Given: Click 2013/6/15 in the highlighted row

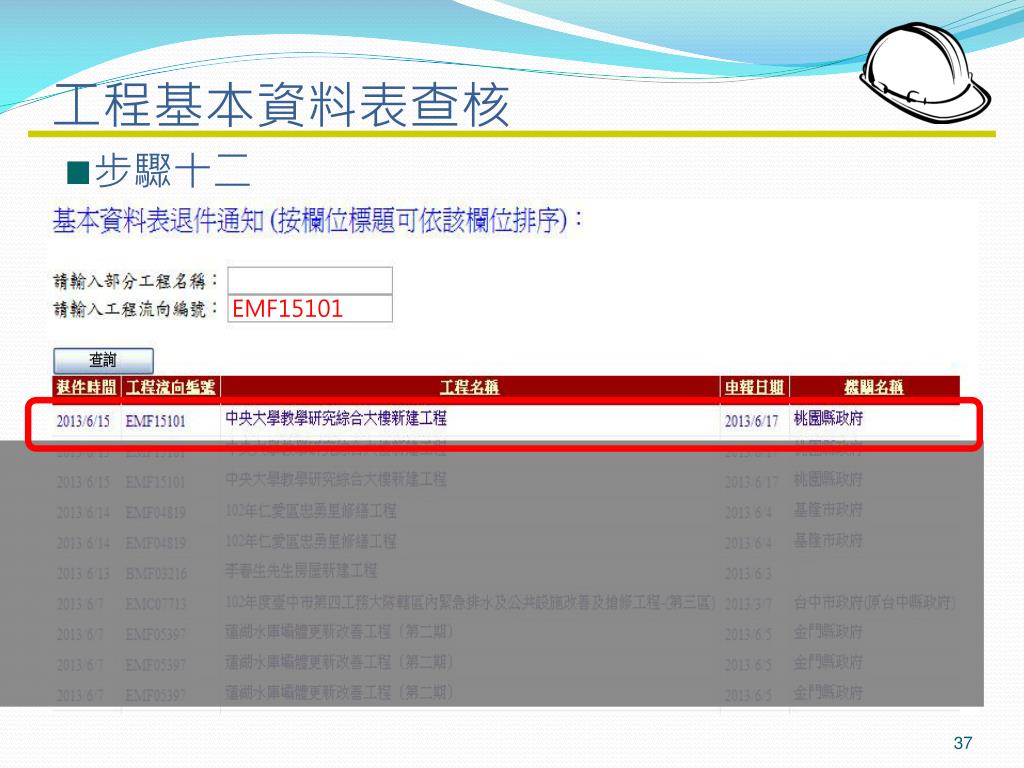Looking at the screenshot, I should tap(84, 421).
